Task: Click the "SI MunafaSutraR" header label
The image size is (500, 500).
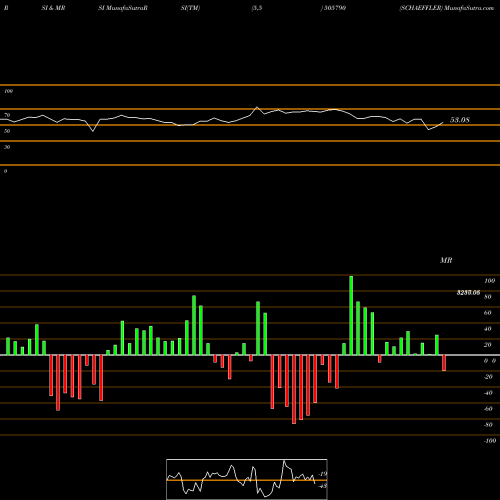Action: click(123, 8)
